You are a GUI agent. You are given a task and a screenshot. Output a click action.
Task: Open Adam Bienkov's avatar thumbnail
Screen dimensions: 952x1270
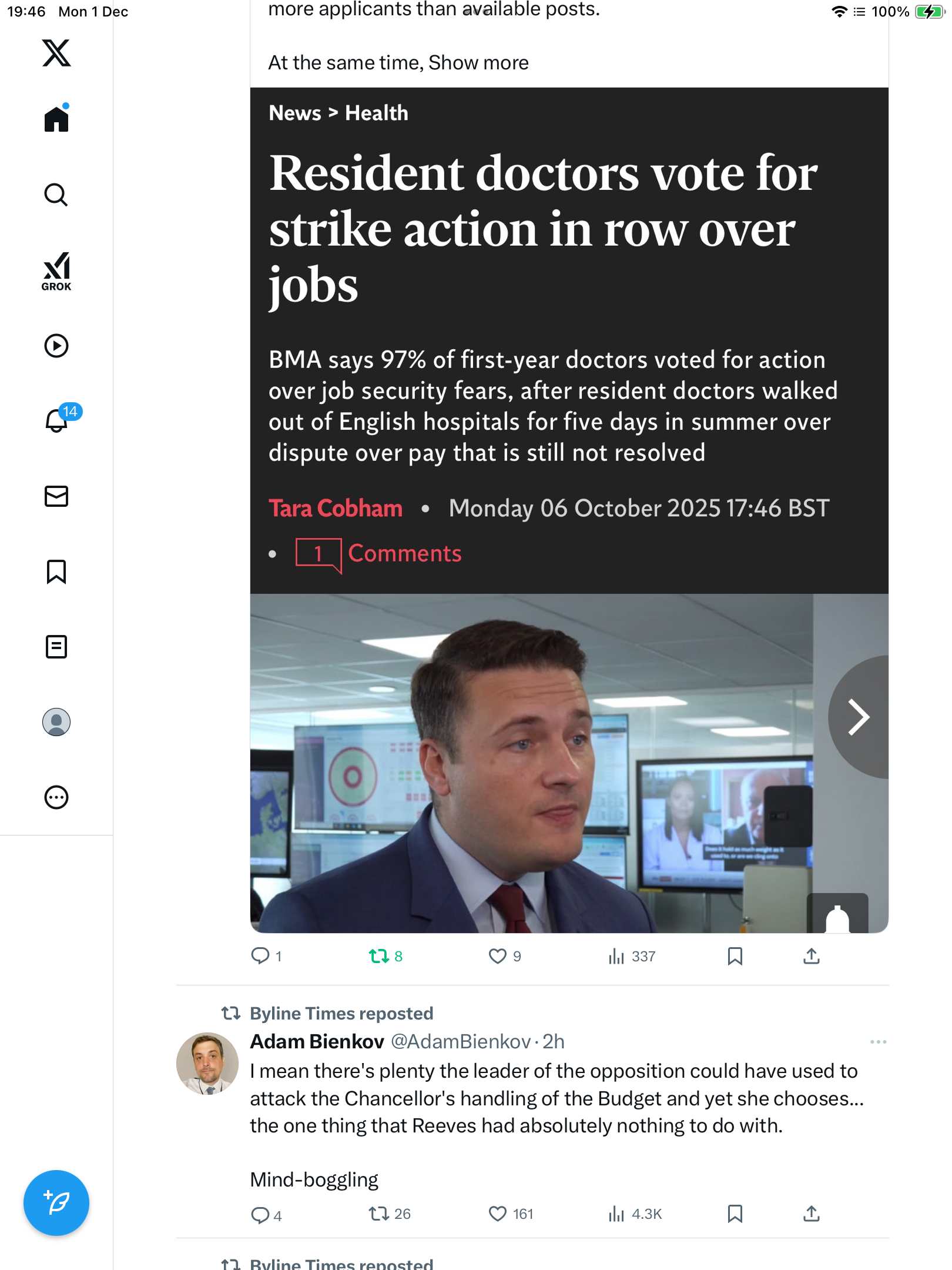pyautogui.click(x=207, y=1063)
